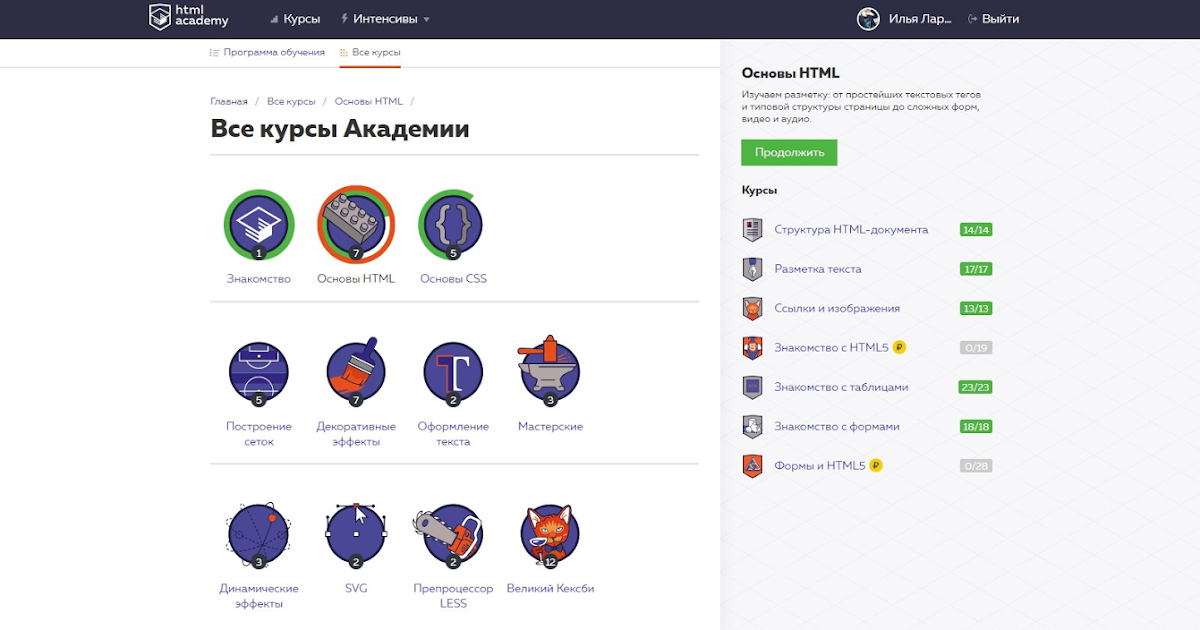Switch to the Все курсы tab
1200x630 pixels.
pyautogui.click(x=370, y=52)
